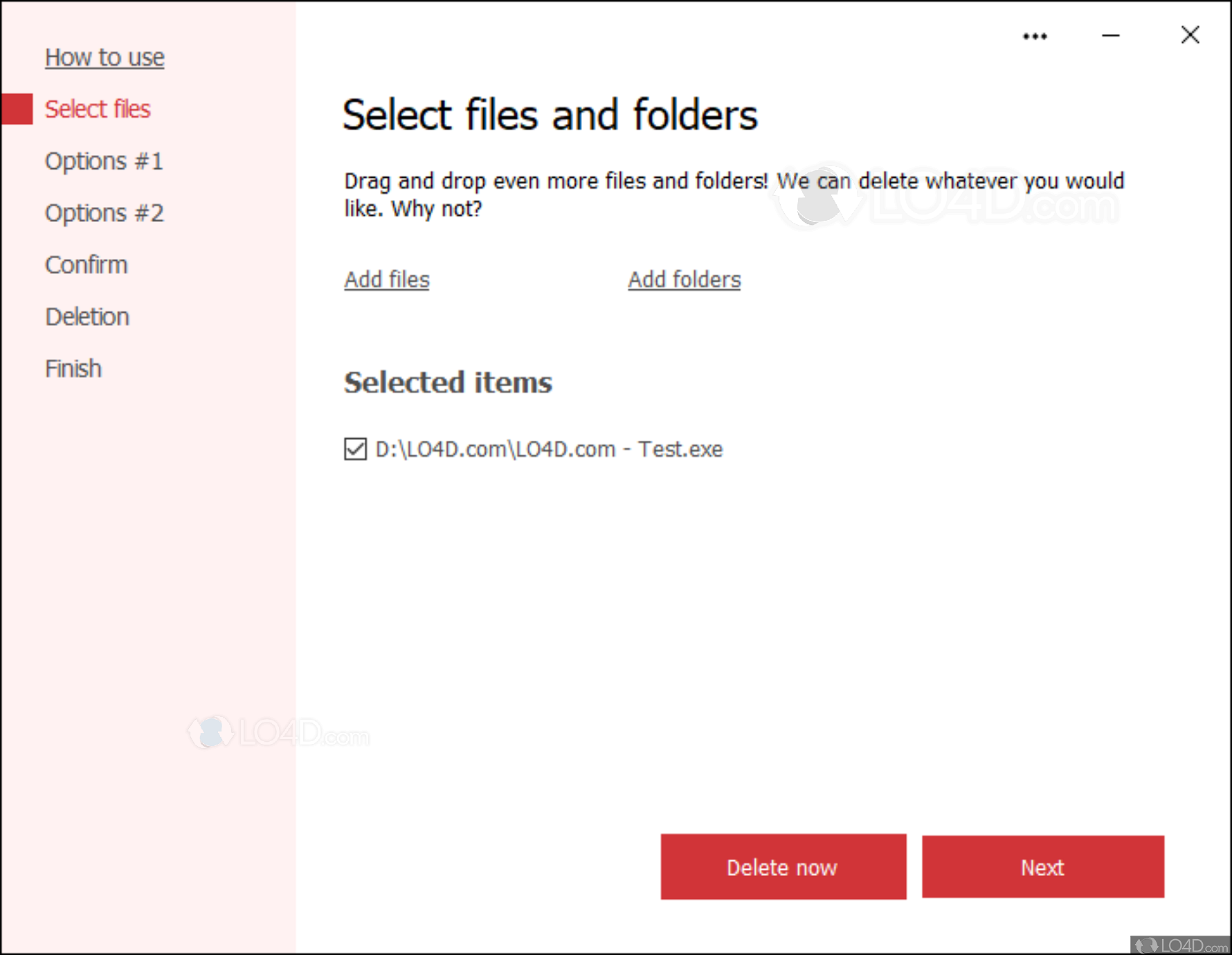Jump to the Deletion step
Viewport: 1232px width, 955px height.
(87, 316)
